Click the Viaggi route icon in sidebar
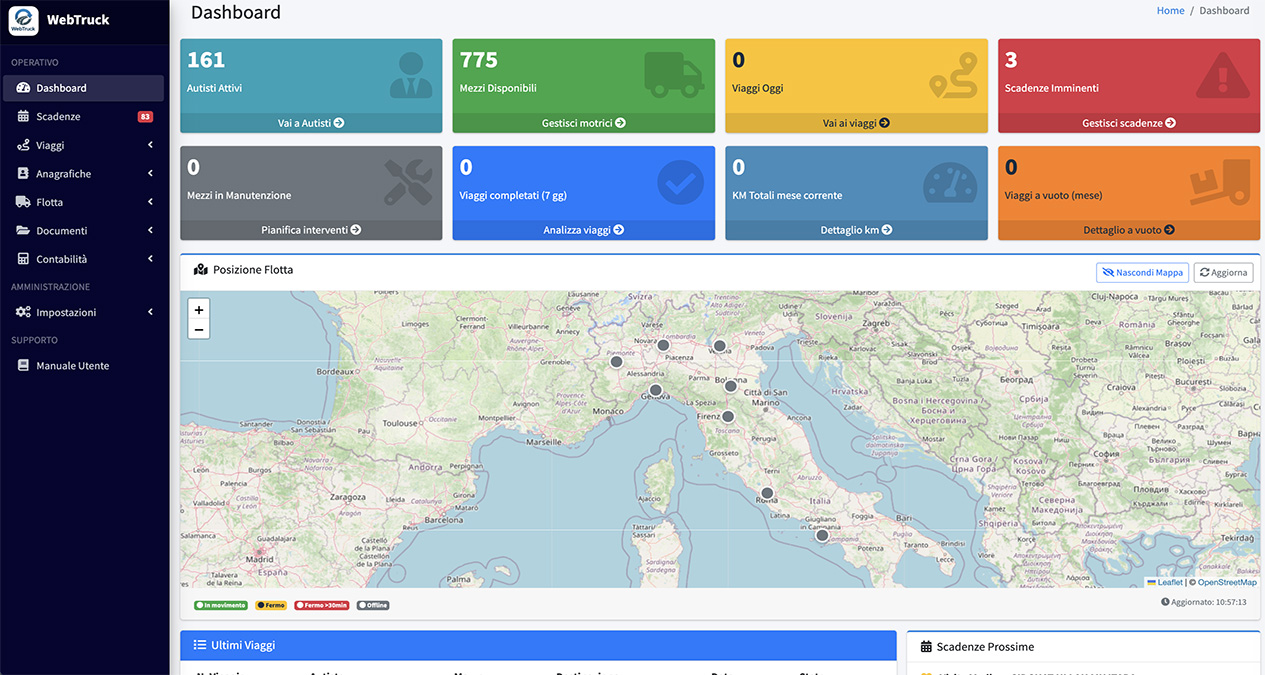This screenshot has width=1265, height=675. click(24, 145)
